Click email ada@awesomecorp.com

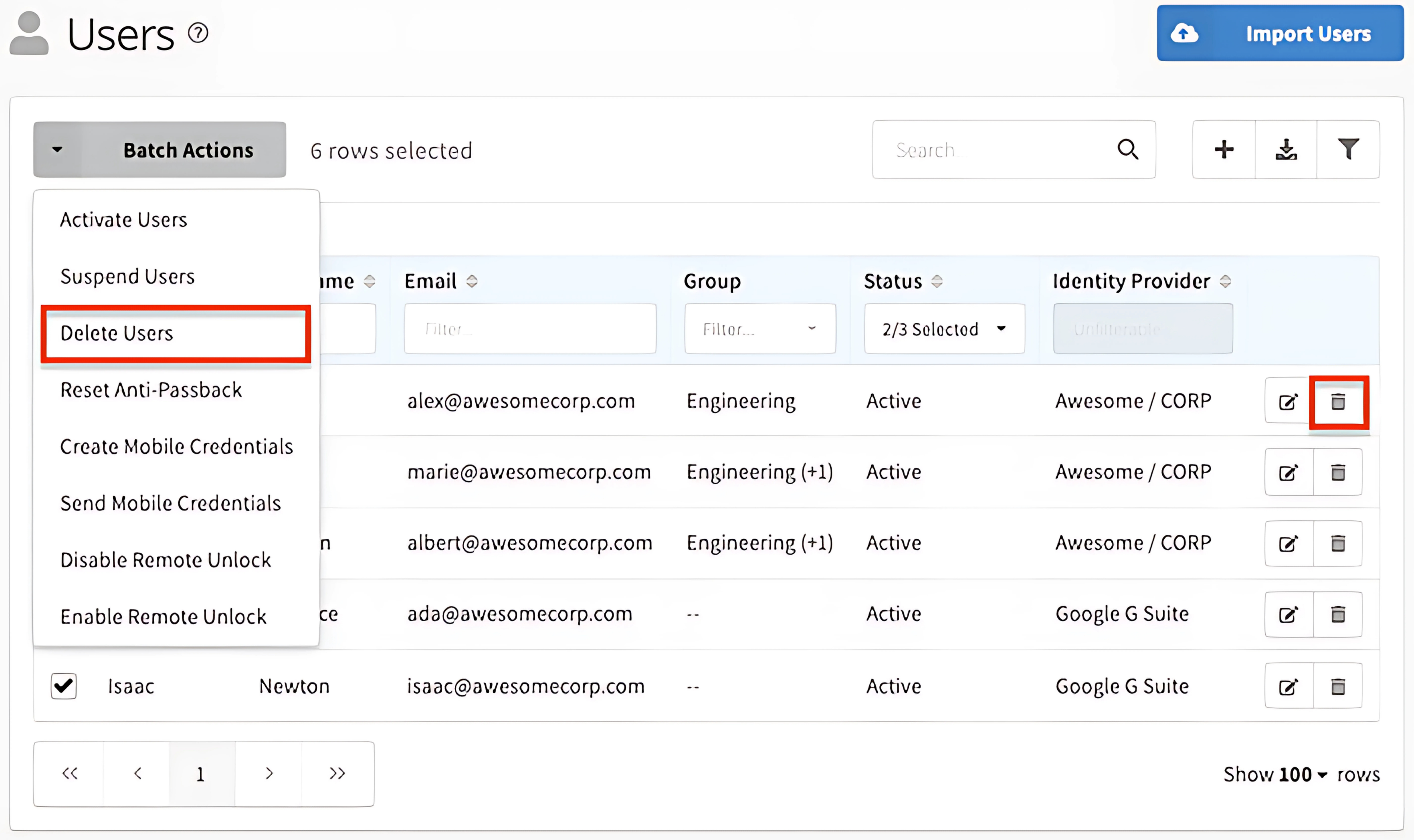(x=519, y=614)
